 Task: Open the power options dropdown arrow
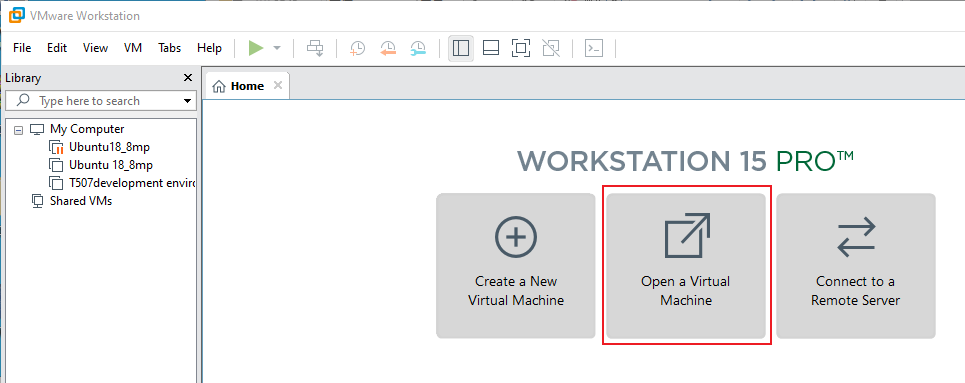[277, 48]
